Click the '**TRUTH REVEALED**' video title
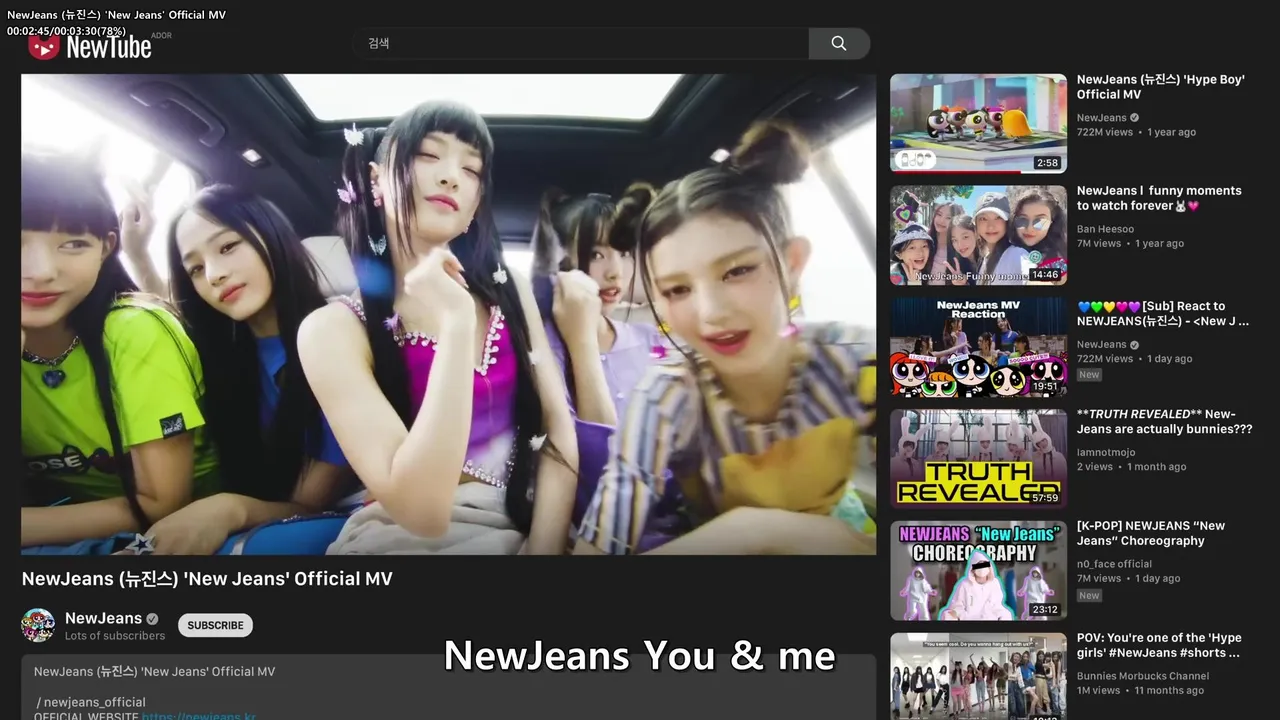The height and width of the screenshot is (720, 1280). [x=1165, y=421]
